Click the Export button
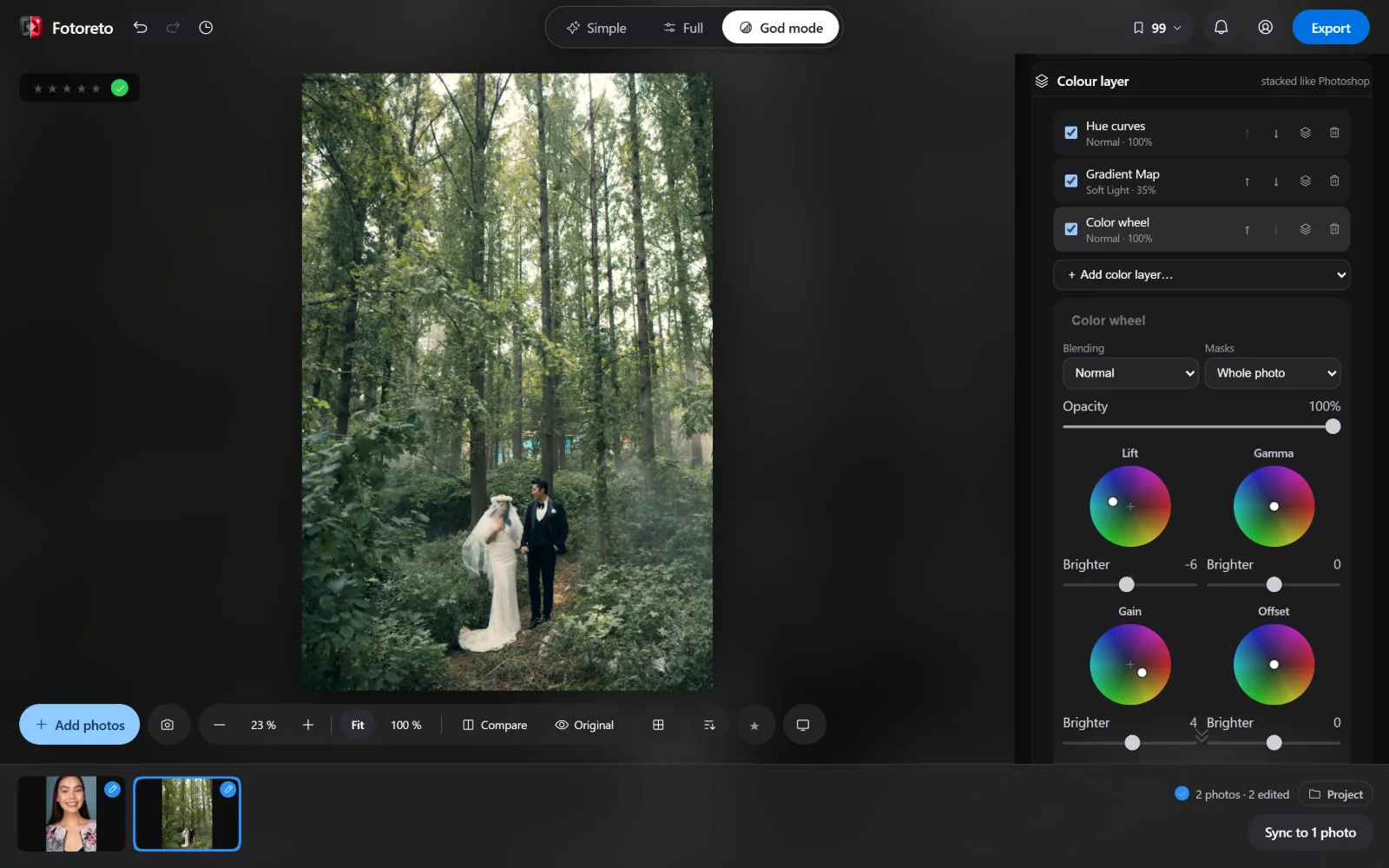 (x=1331, y=28)
